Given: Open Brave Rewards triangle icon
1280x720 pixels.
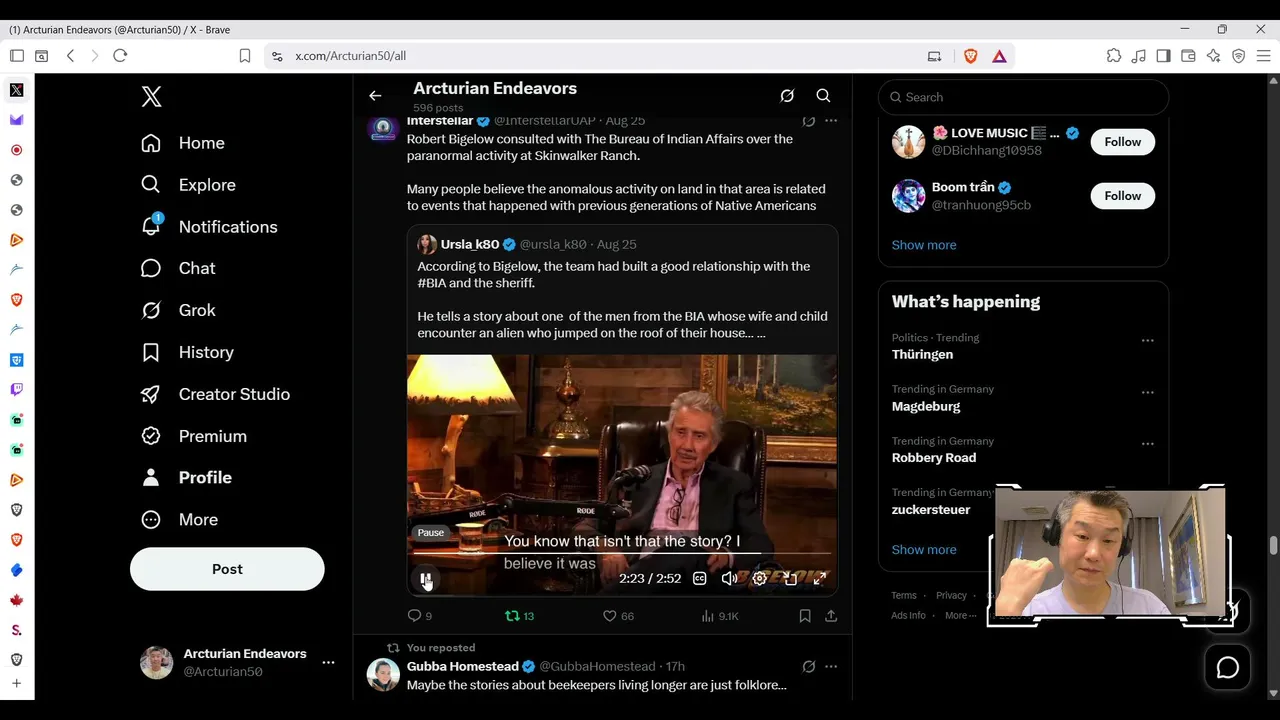Looking at the screenshot, I should 999,56.
